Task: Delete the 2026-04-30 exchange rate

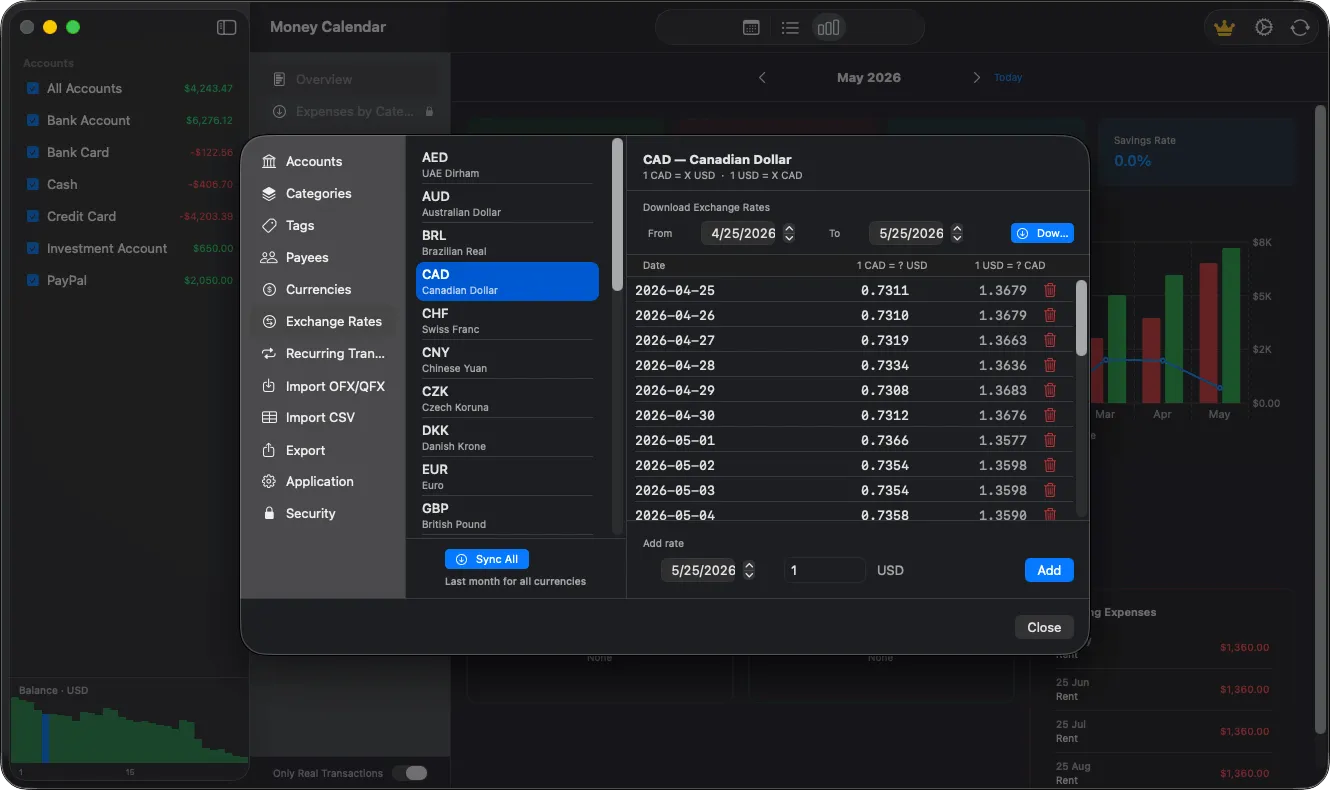Action: (x=1050, y=415)
